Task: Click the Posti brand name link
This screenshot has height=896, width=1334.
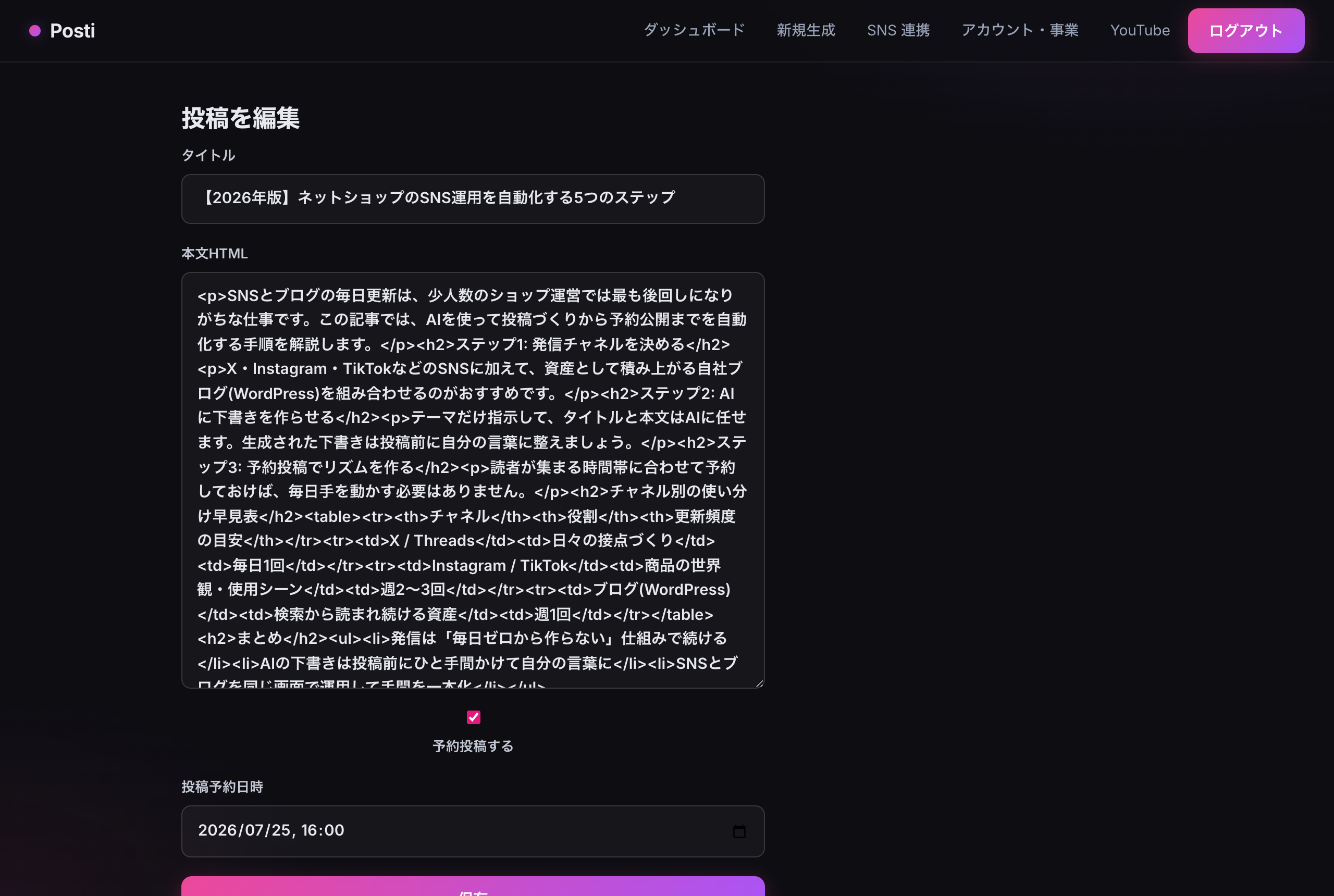Action: coord(72,31)
